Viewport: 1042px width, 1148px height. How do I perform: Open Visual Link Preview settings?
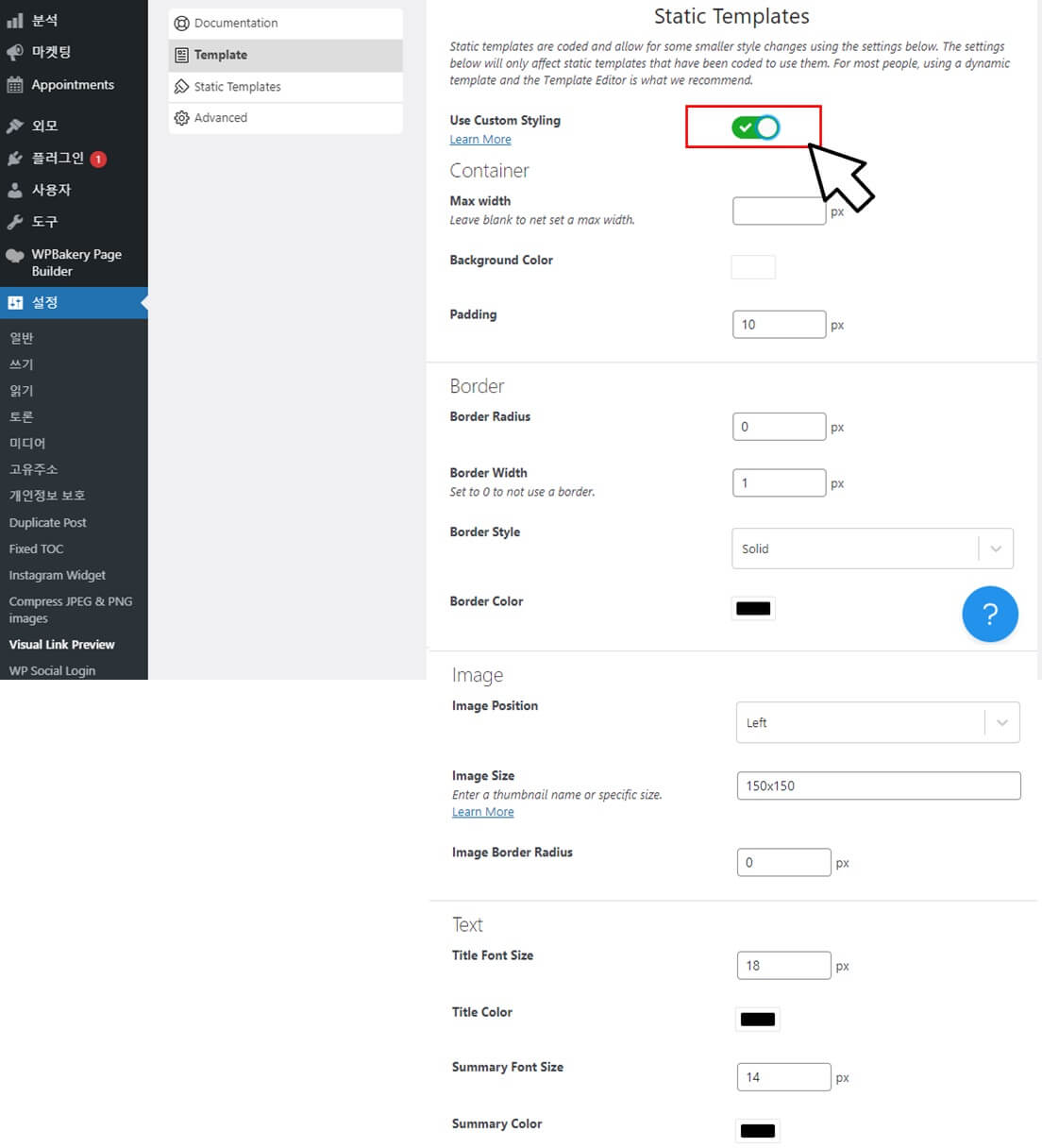(x=61, y=645)
